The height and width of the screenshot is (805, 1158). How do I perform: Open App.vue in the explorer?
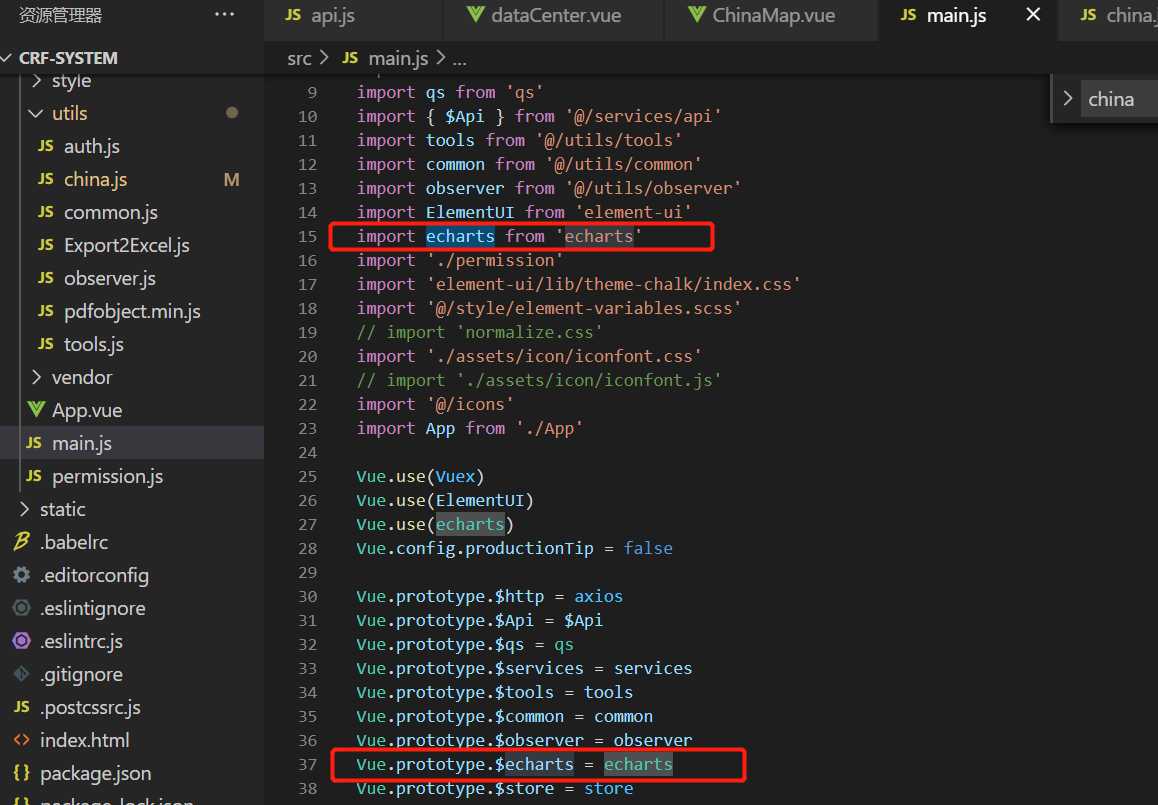click(86, 411)
